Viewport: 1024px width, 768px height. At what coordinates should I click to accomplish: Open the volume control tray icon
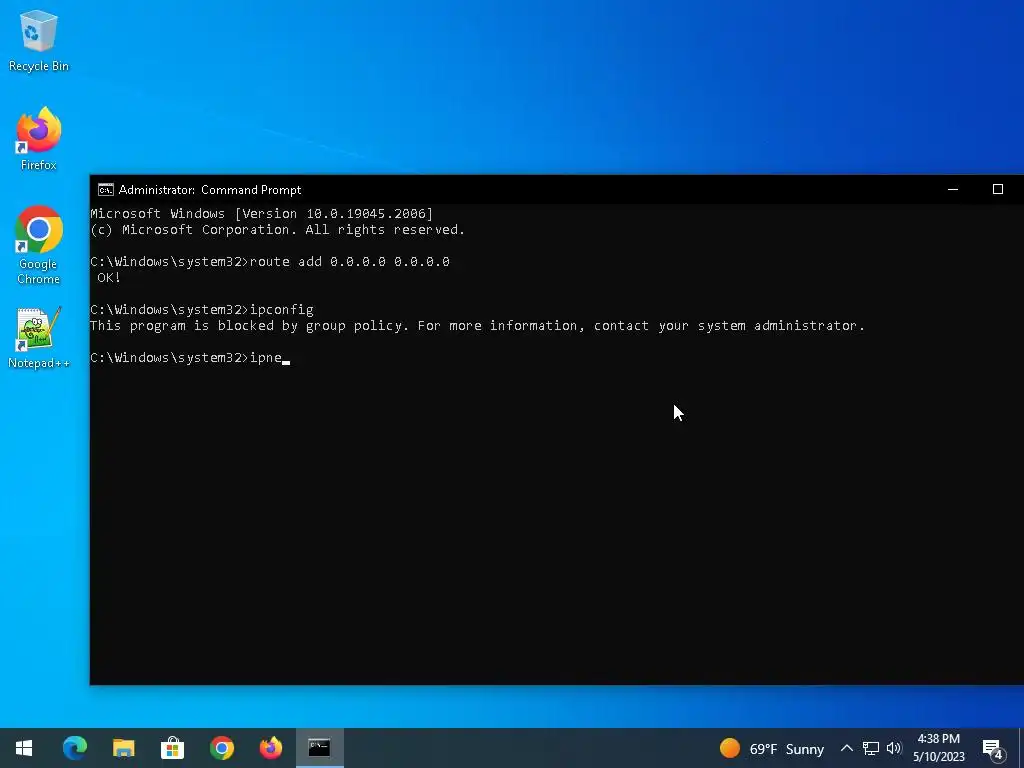(894, 748)
